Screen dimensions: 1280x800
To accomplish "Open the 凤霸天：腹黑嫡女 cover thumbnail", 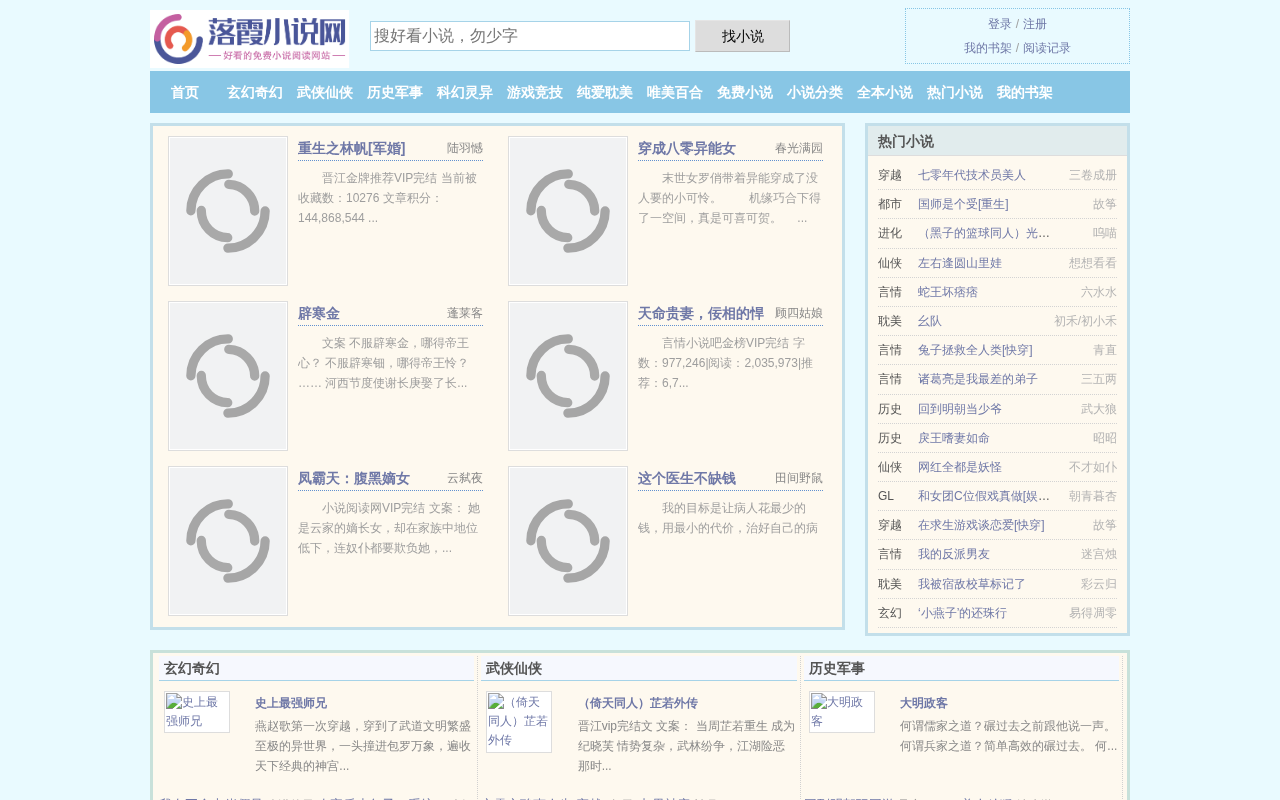I will [228, 541].
